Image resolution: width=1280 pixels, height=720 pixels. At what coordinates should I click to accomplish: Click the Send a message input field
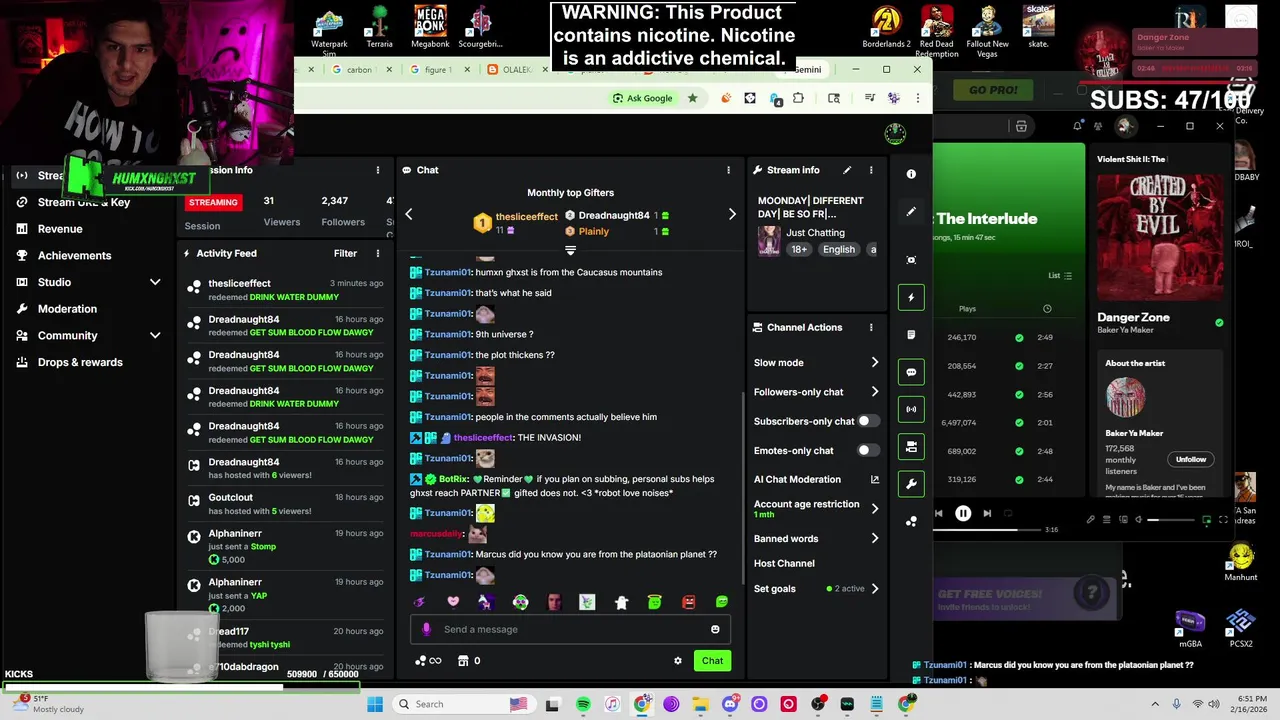click(570, 629)
